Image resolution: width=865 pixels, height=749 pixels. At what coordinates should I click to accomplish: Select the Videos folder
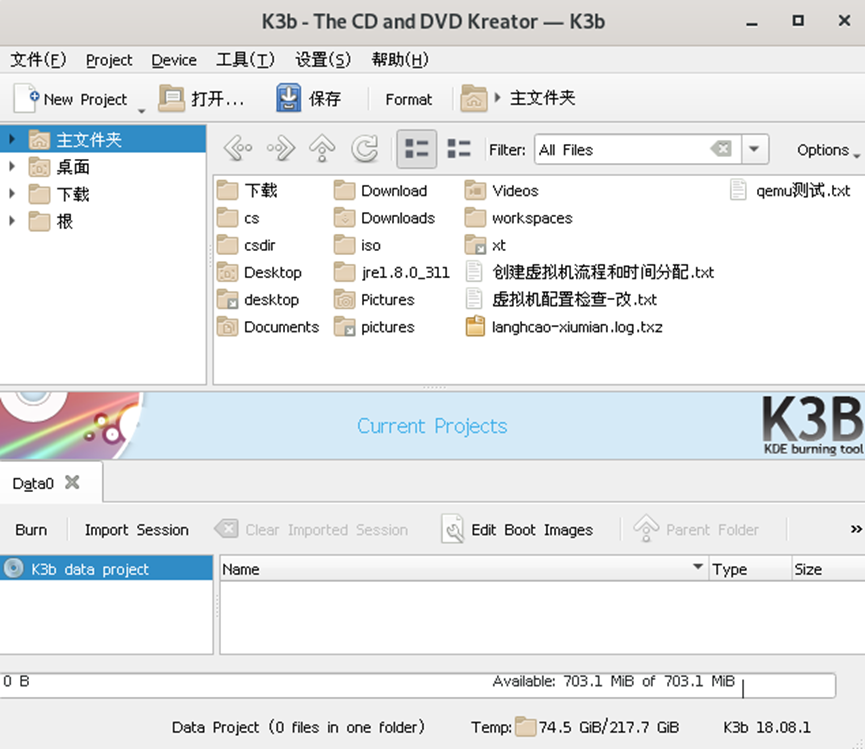click(x=501, y=190)
